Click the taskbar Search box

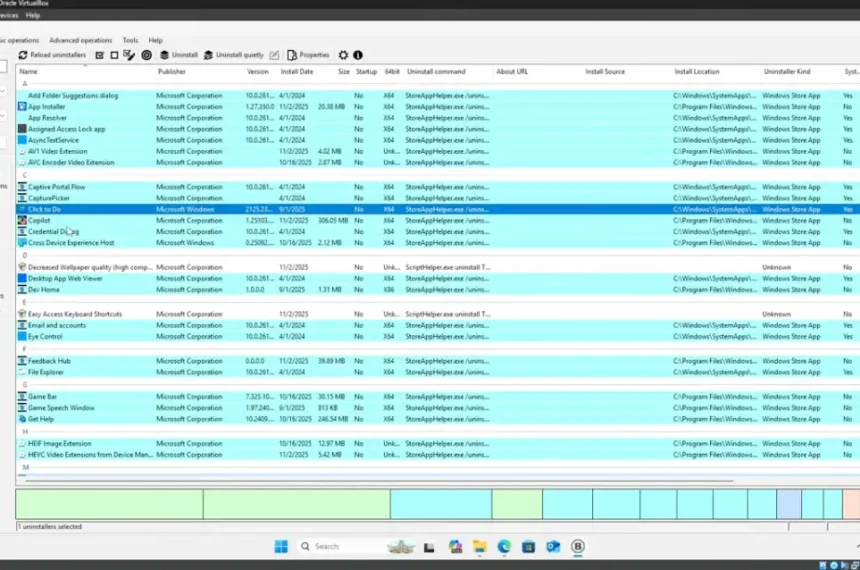click(345, 546)
